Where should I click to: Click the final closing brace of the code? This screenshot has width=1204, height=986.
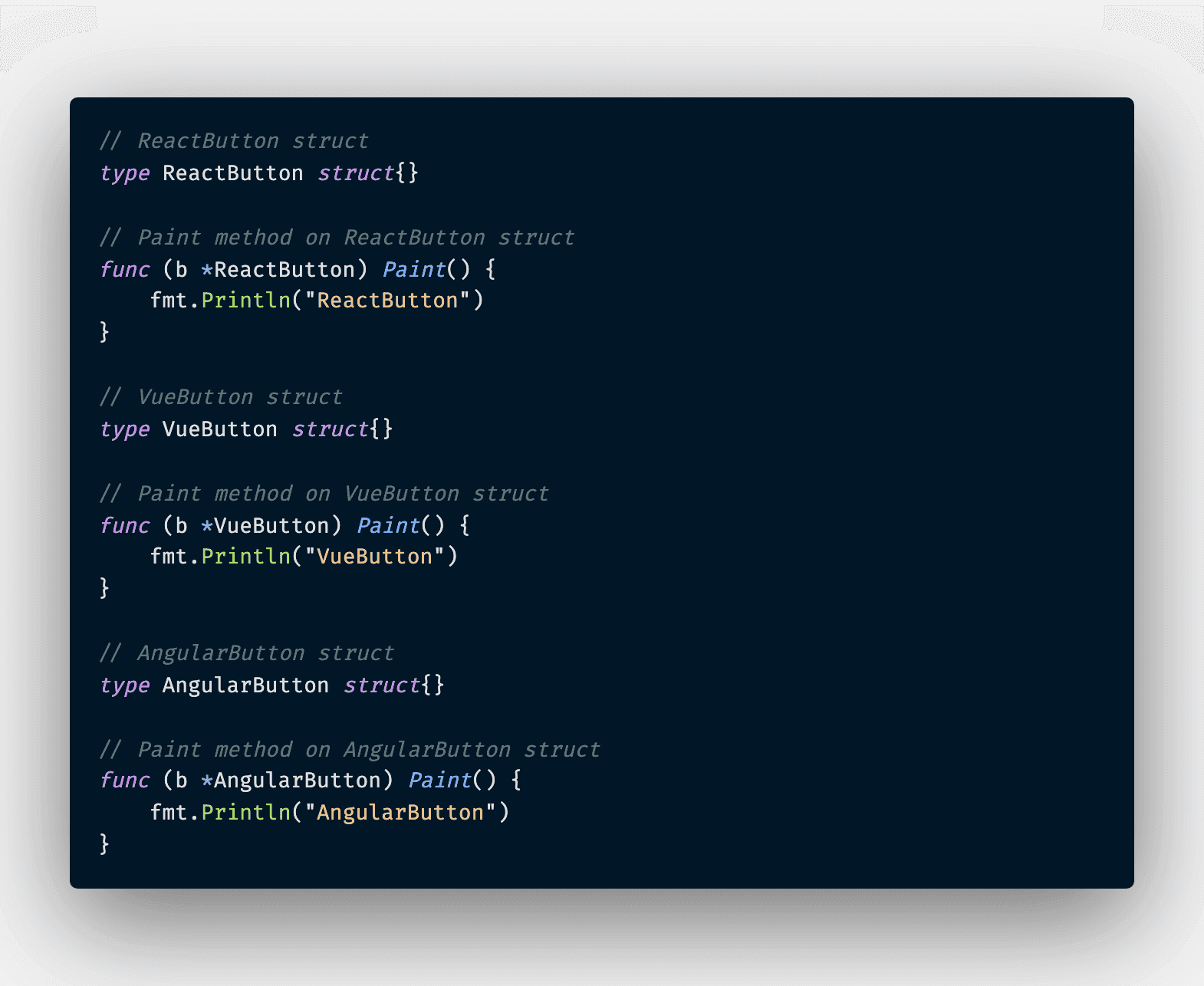click(x=105, y=844)
